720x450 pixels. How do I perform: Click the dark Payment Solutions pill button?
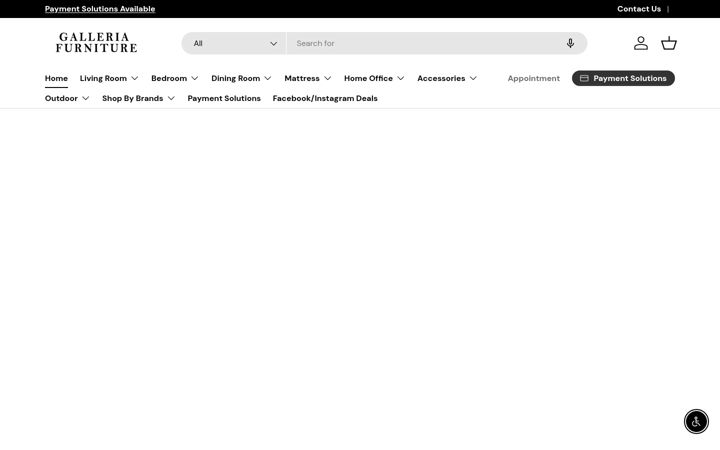[x=623, y=79]
